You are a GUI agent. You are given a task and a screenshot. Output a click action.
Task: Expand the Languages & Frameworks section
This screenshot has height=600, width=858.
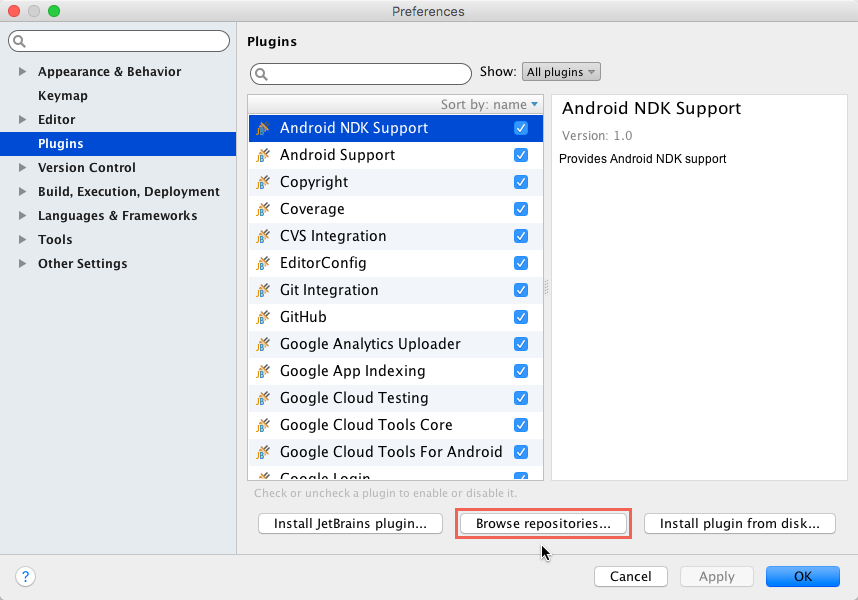click(22, 215)
